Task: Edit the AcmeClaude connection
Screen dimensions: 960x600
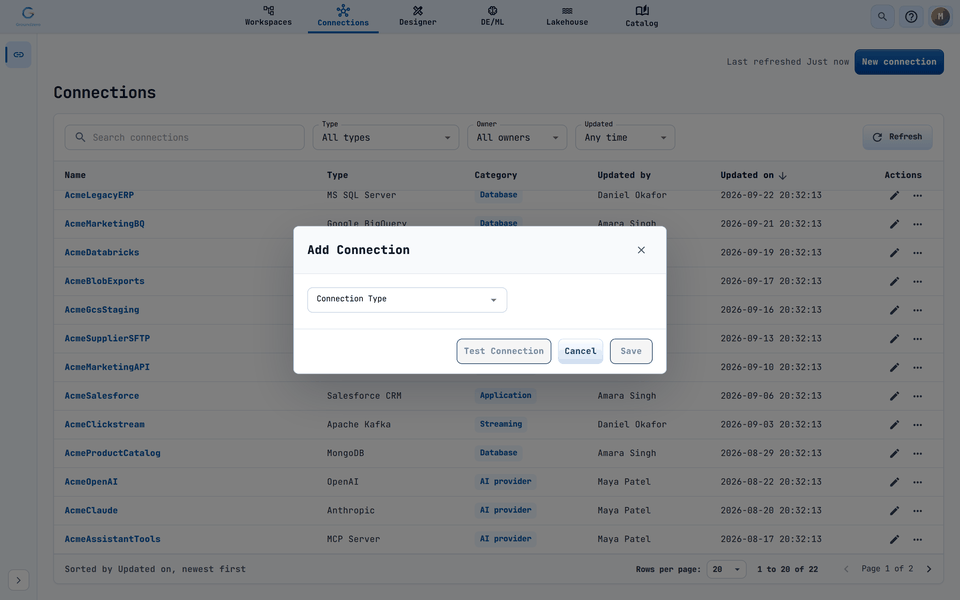Action: click(894, 511)
